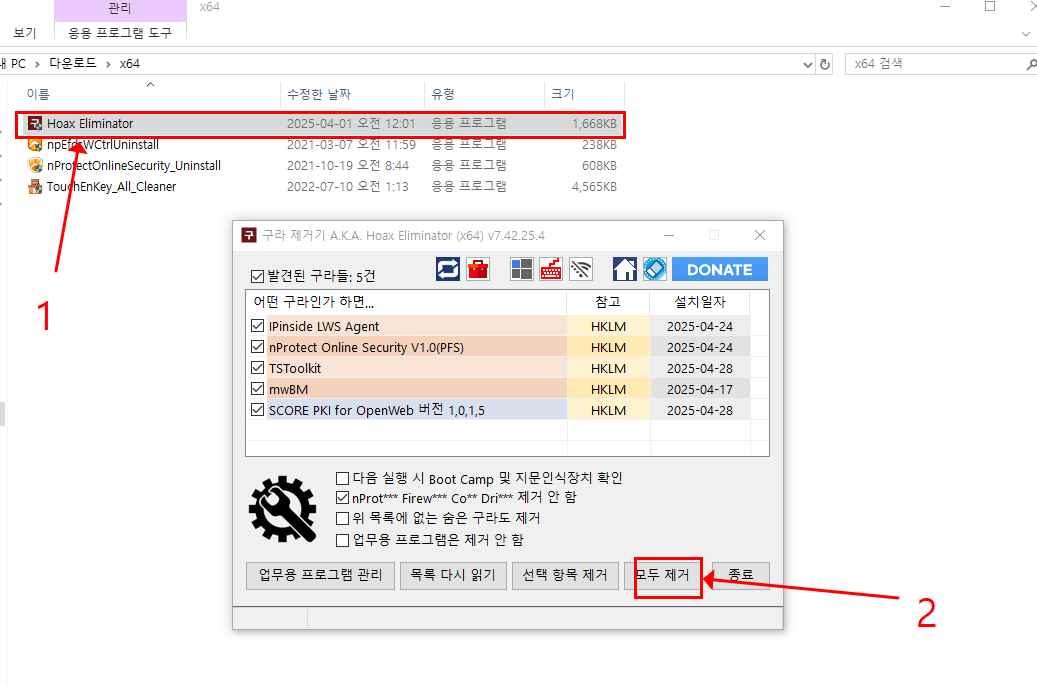
Task: Enable 위 목록에 없는 숨은 구라도 제거
Action: [343, 518]
